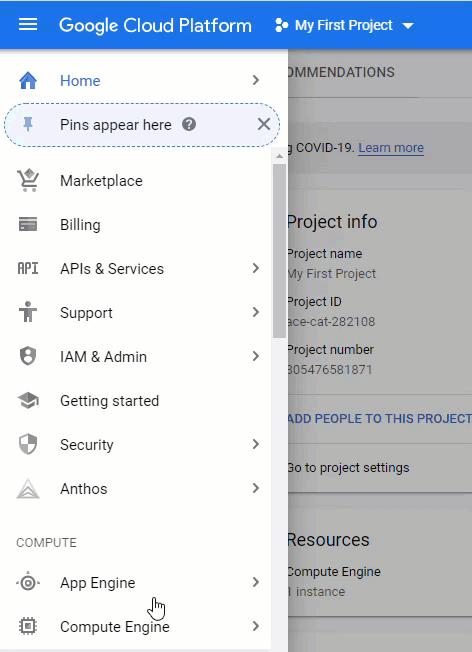The width and height of the screenshot is (472, 652).
Task: Click the Getting started graduation cap icon
Action: click(x=28, y=400)
